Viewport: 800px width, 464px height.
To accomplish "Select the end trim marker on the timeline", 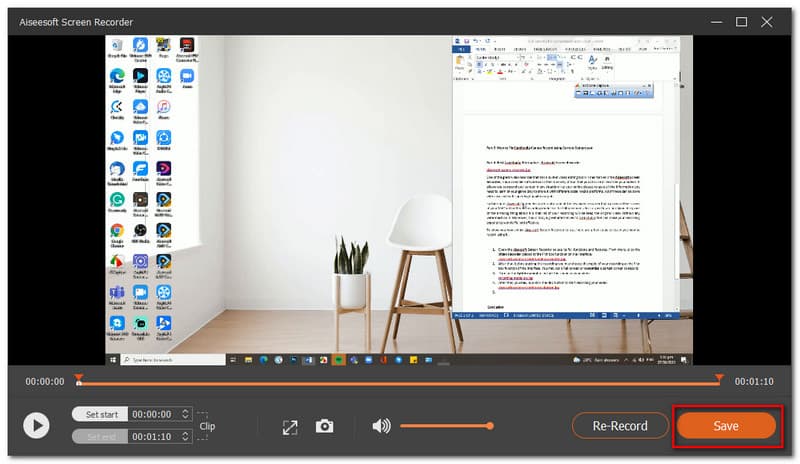I will (718, 379).
